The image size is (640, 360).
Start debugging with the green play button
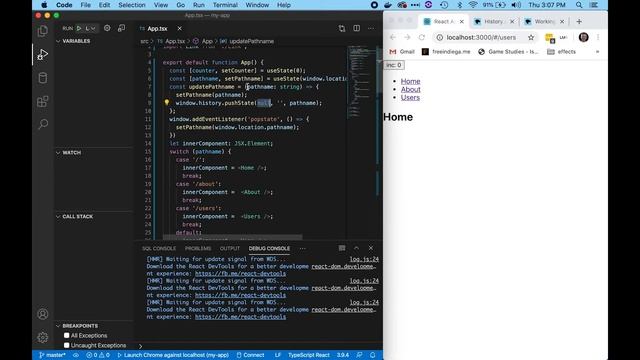click(79, 28)
